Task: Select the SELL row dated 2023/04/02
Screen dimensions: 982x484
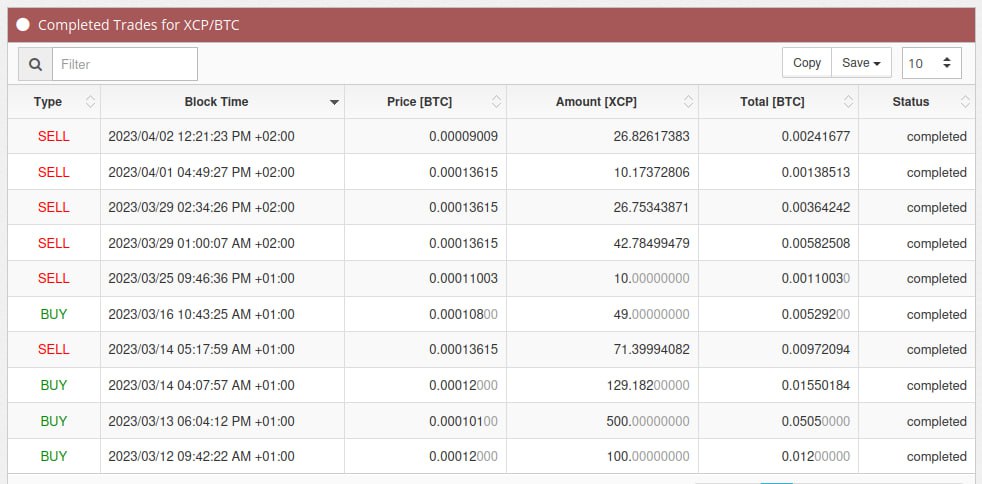Action: click(x=491, y=136)
